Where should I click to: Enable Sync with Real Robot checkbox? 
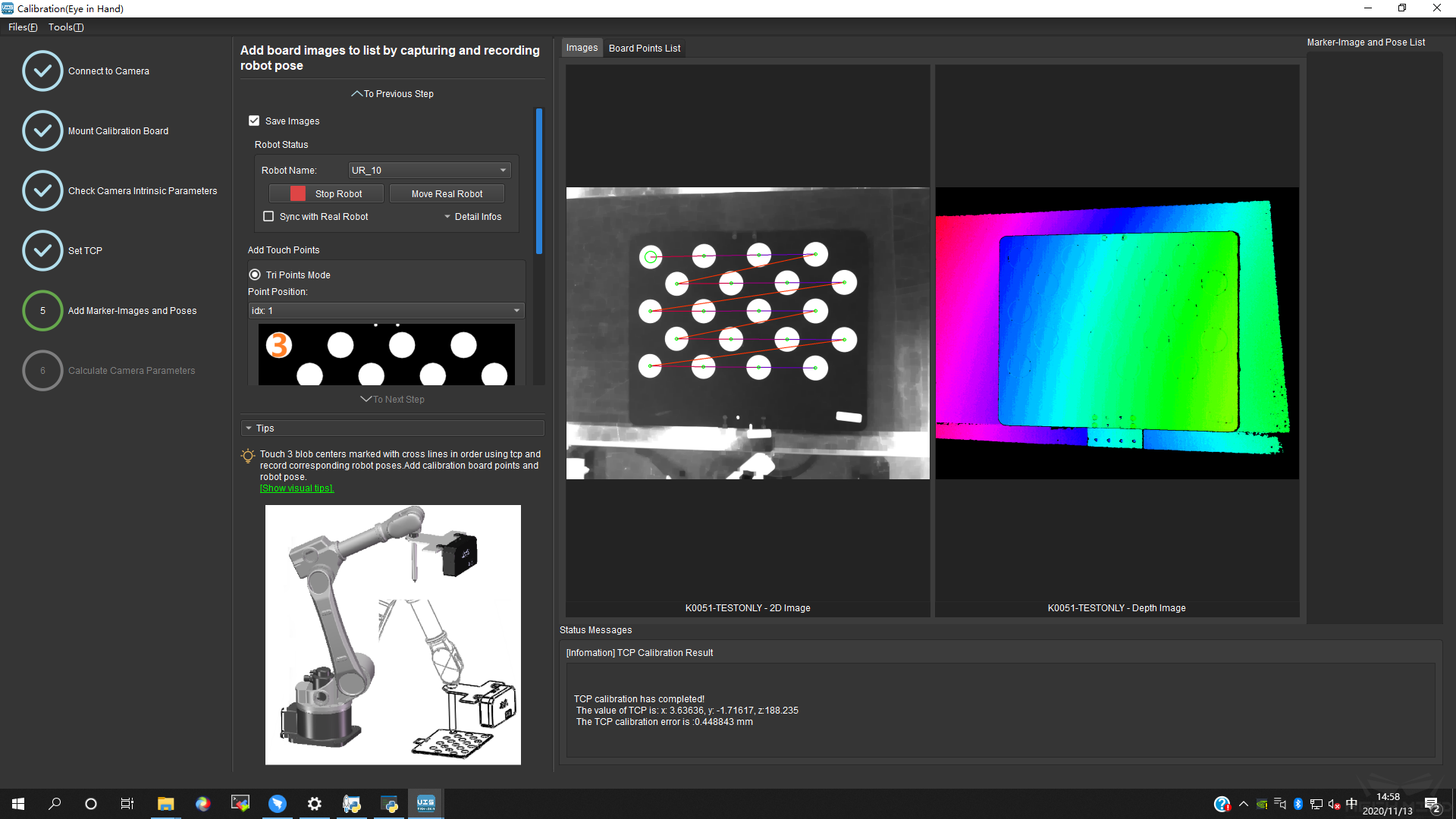tap(268, 217)
